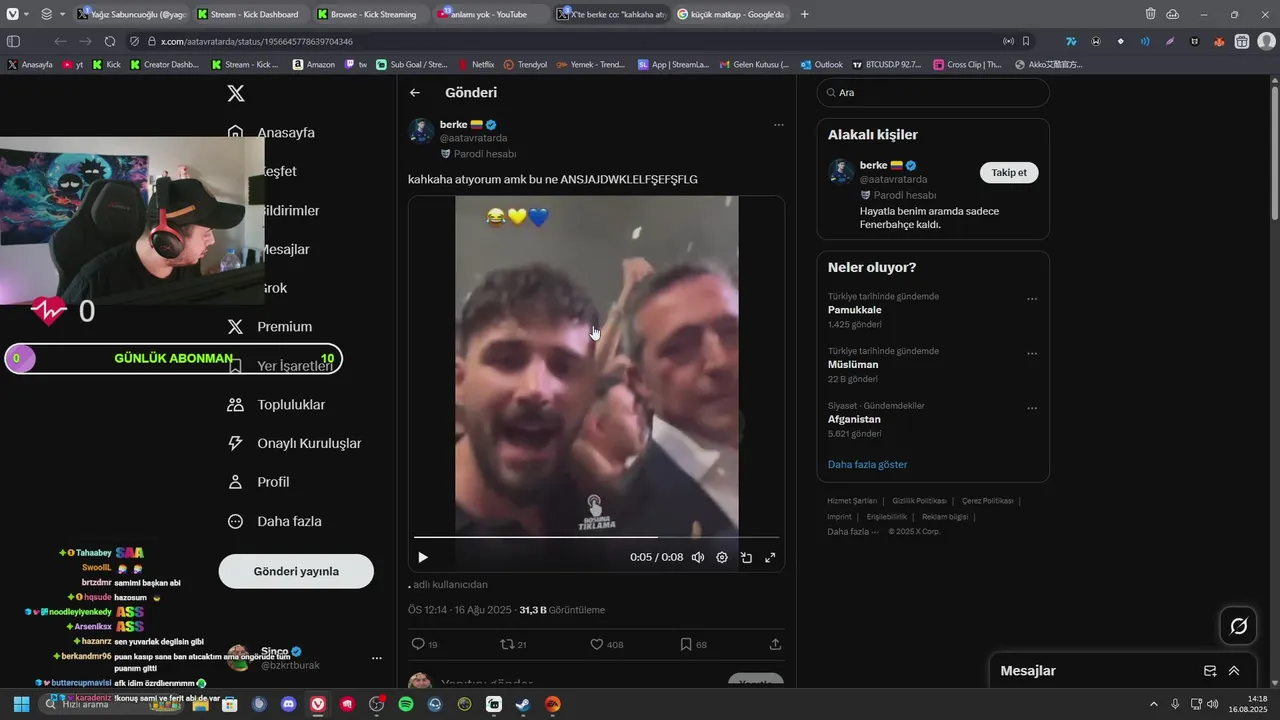Show hidden system tray icons chevron
The image size is (1280, 720).
(1153, 704)
